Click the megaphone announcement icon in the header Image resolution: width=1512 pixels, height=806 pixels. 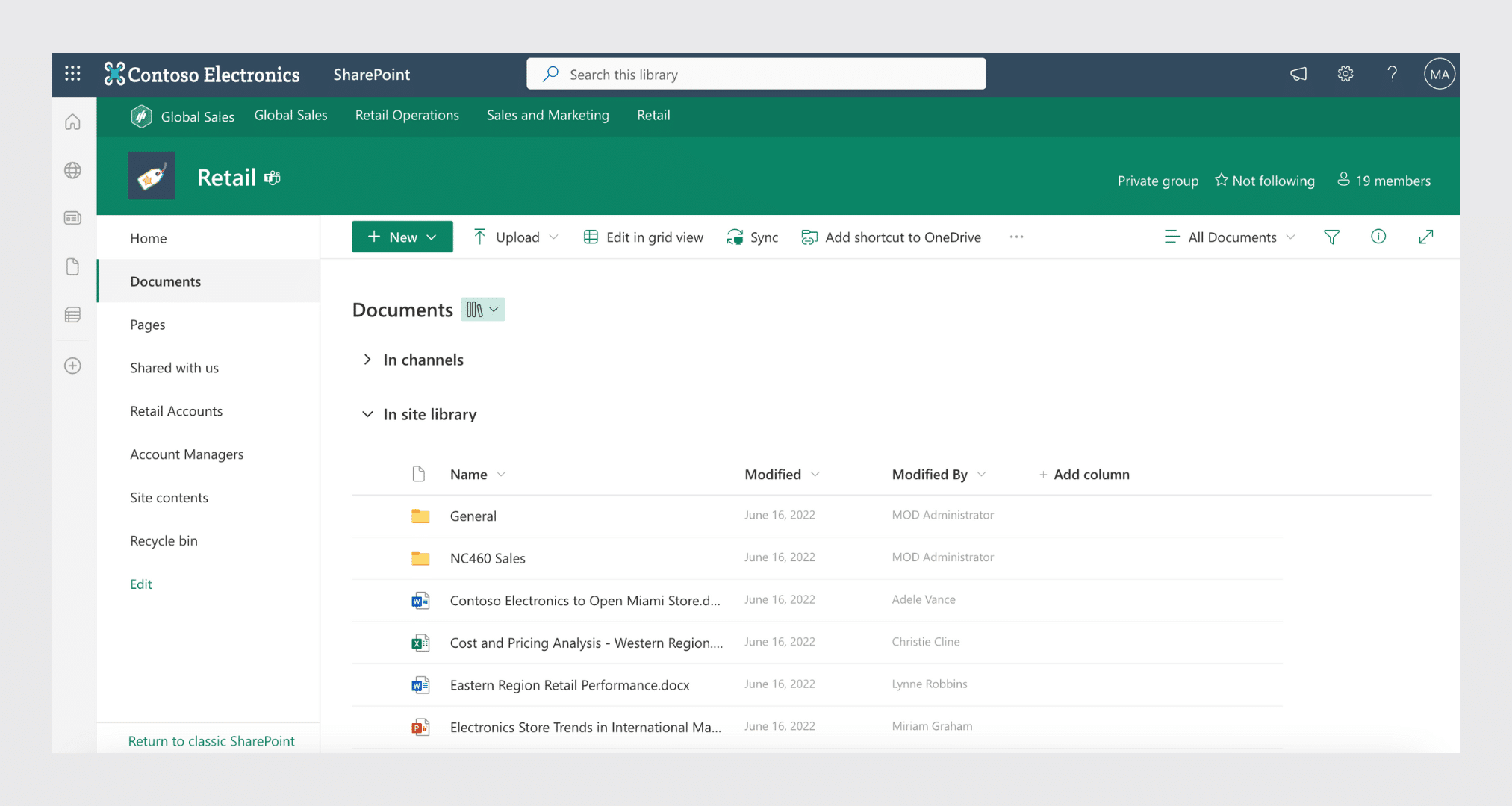(1298, 74)
